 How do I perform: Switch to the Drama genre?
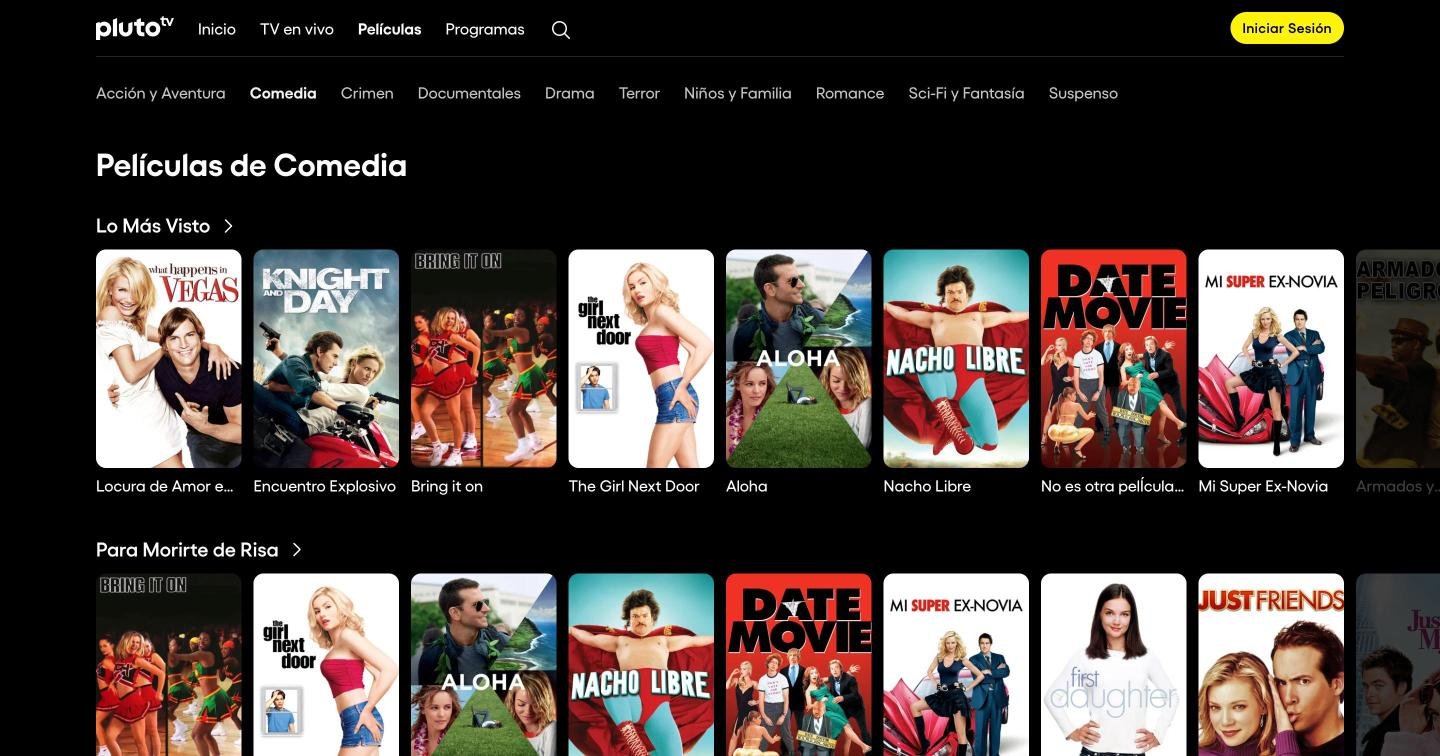pyautogui.click(x=570, y=93)
